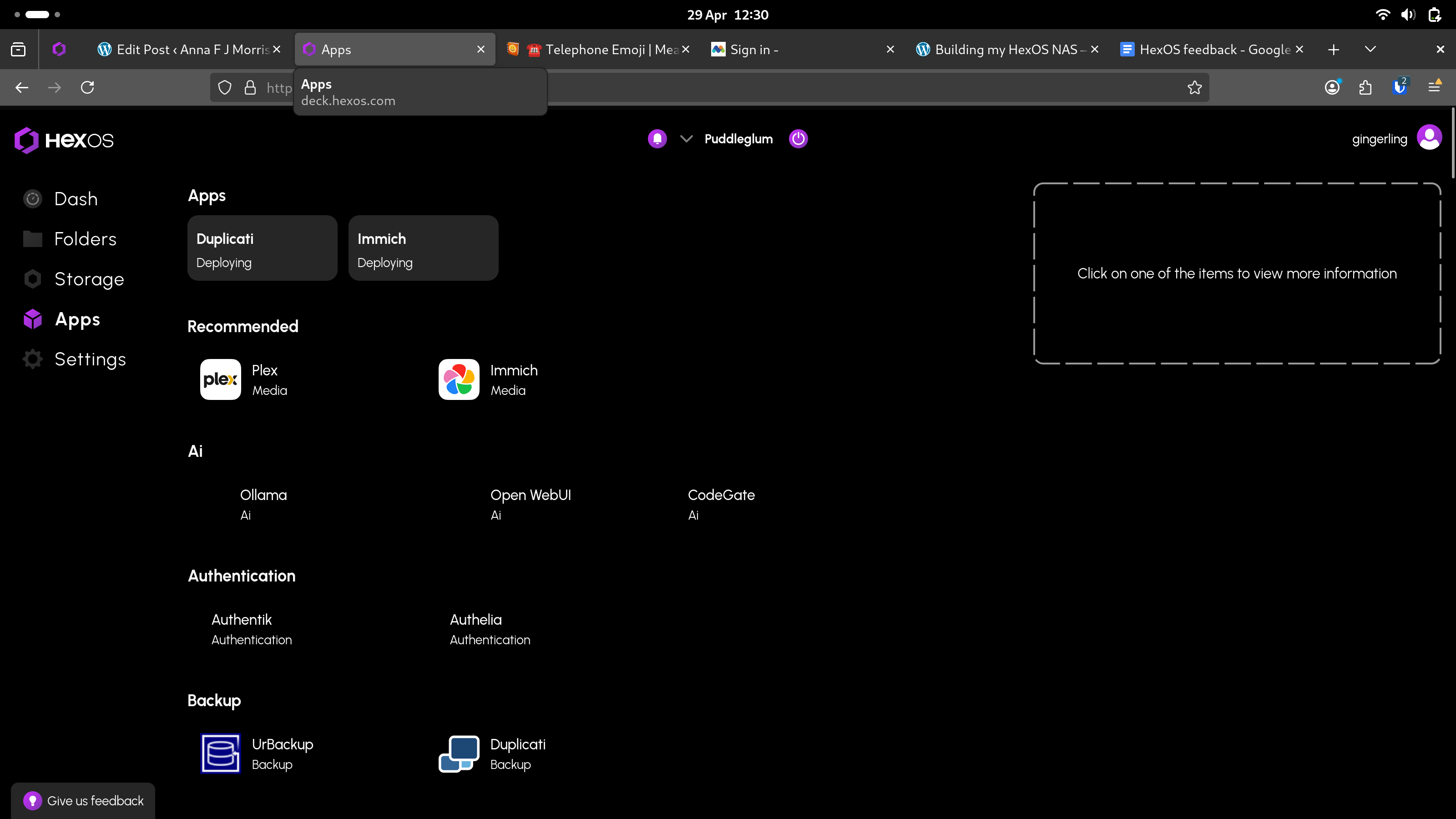Open the notifications bell icon
Image resolution: width=1456 pixels, height=819 pixels.
(x=657, y=138)
